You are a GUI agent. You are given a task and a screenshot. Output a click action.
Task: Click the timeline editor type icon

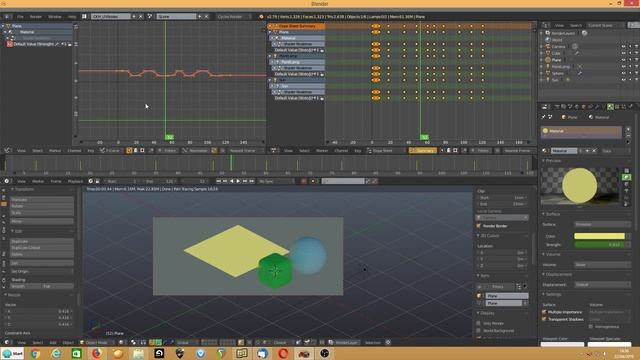pyautogui.click(x=7, y=181)
